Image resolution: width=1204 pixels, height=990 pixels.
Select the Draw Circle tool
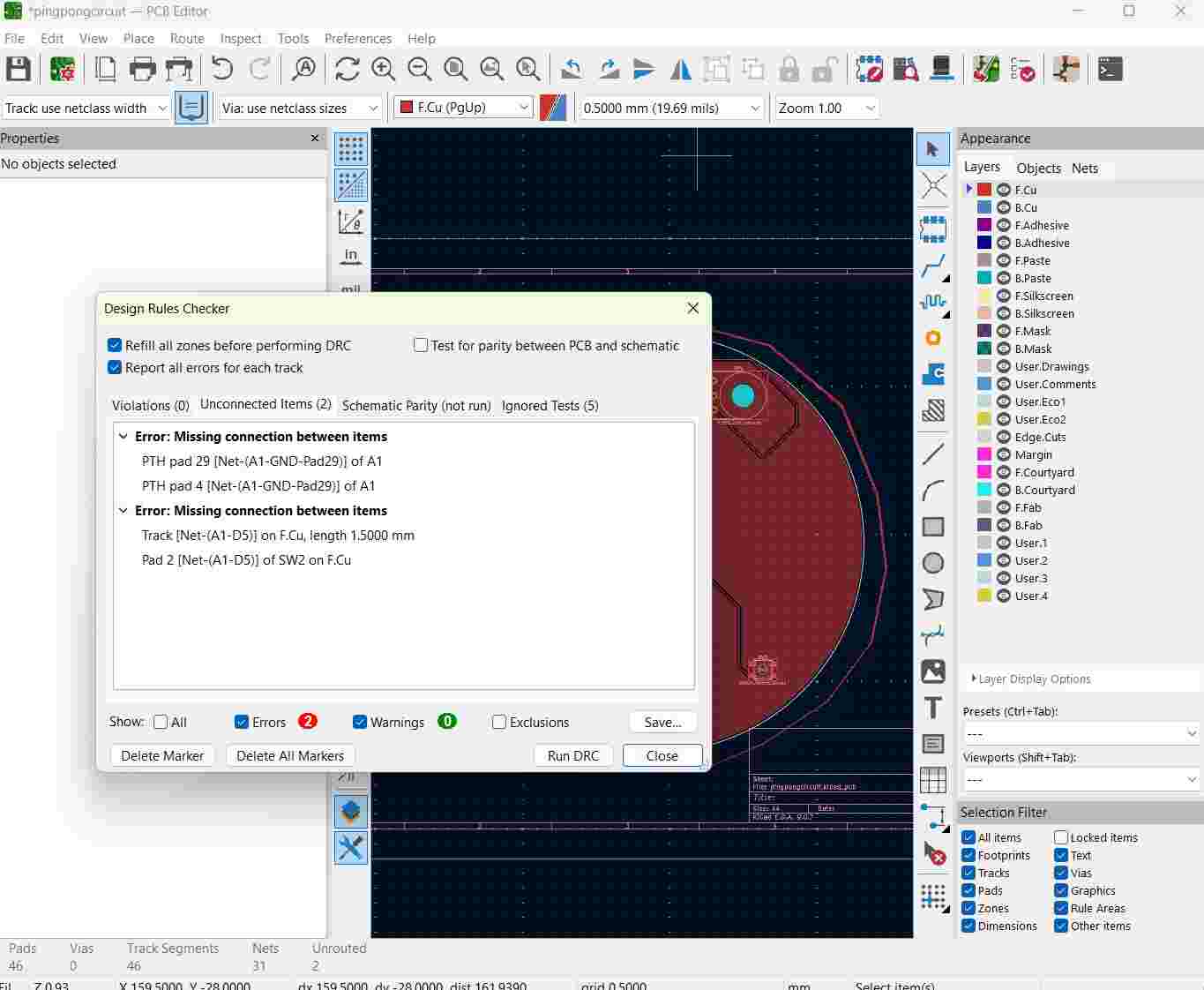(x=932, y=563)
